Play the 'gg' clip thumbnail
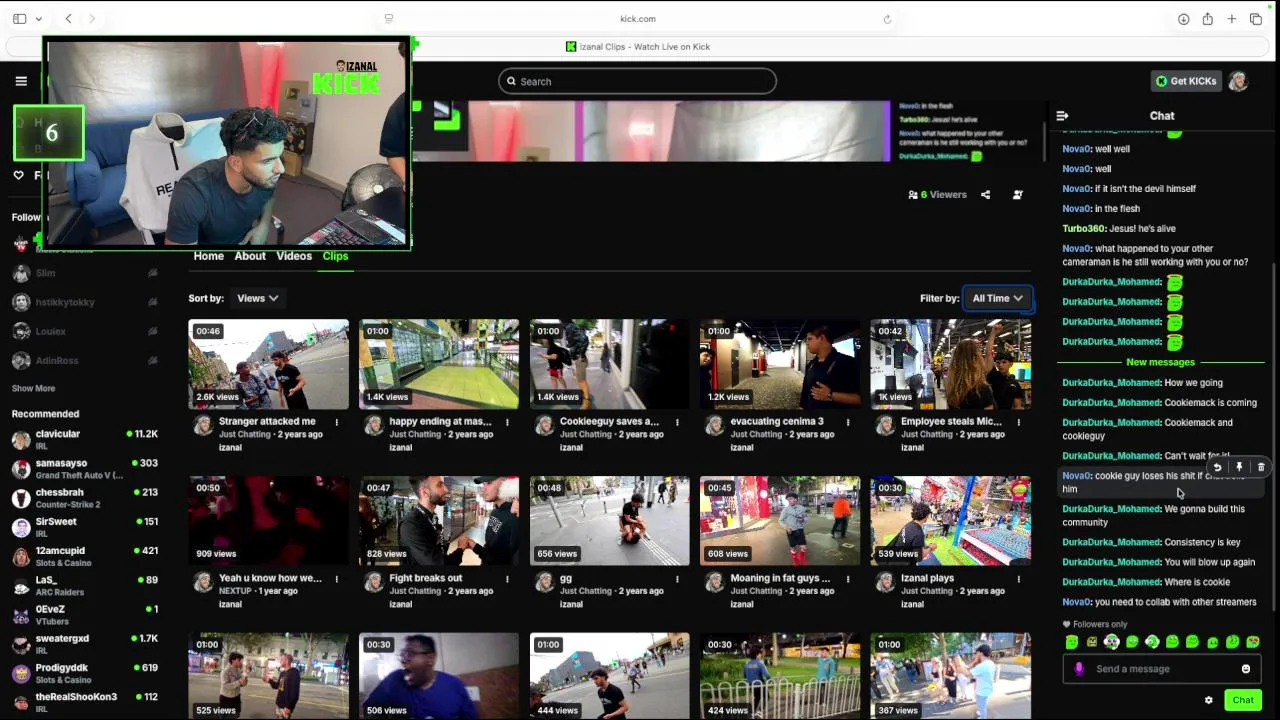The height and width of the screenshot is (720, 1280). click(609, 521)
